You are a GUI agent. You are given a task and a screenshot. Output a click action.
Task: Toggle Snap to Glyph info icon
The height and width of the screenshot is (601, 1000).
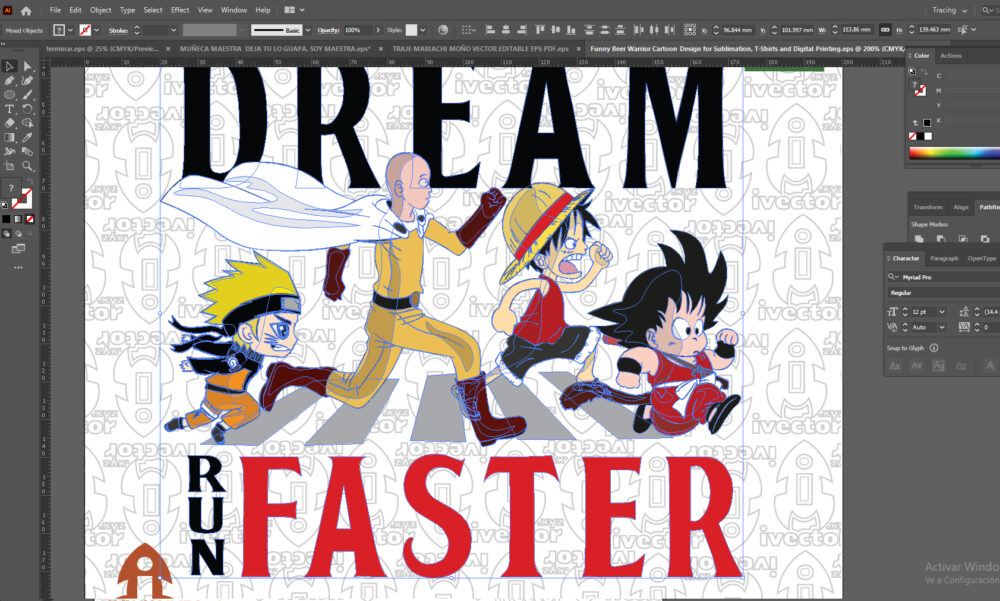point(934,348)
